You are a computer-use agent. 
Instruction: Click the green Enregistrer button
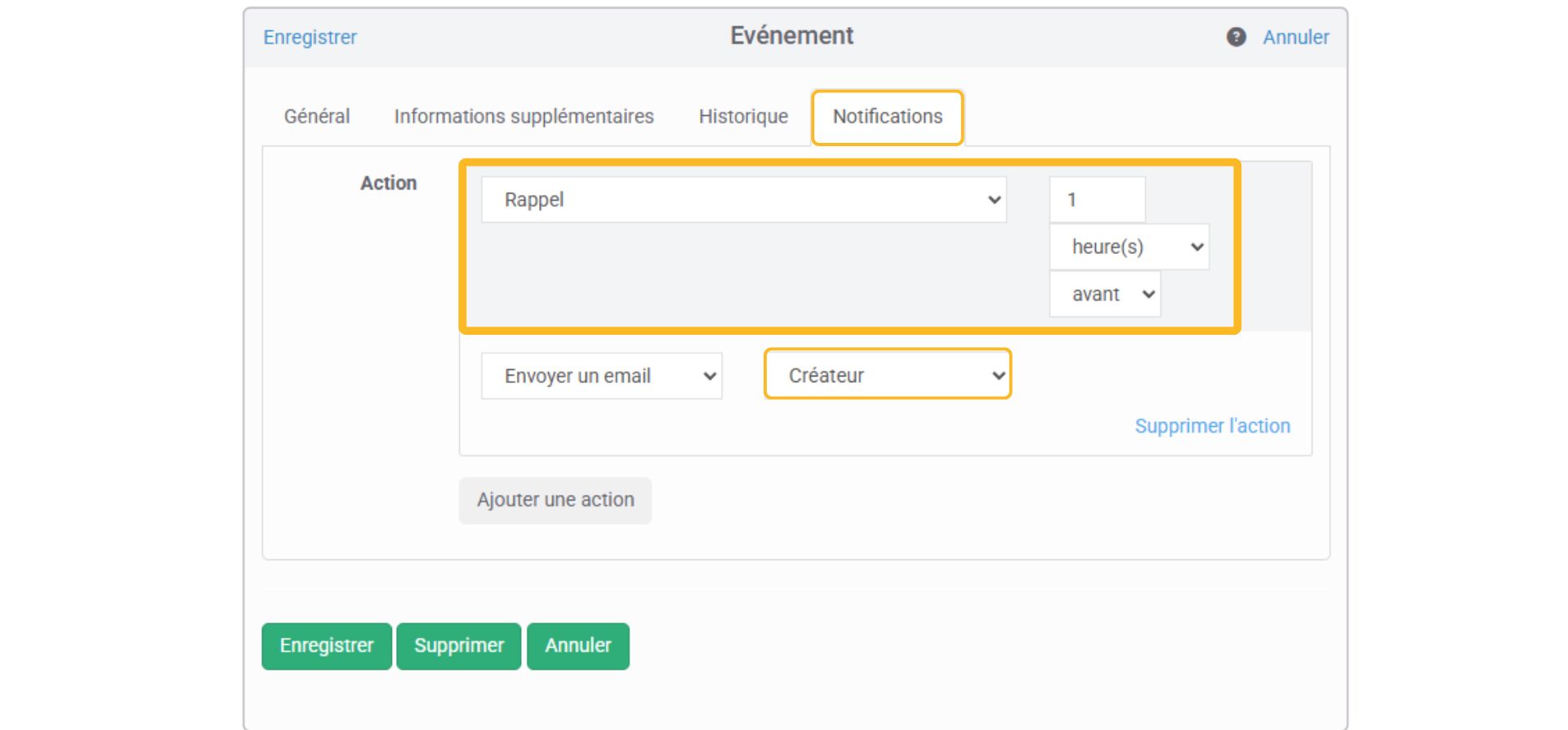[327, 646]
